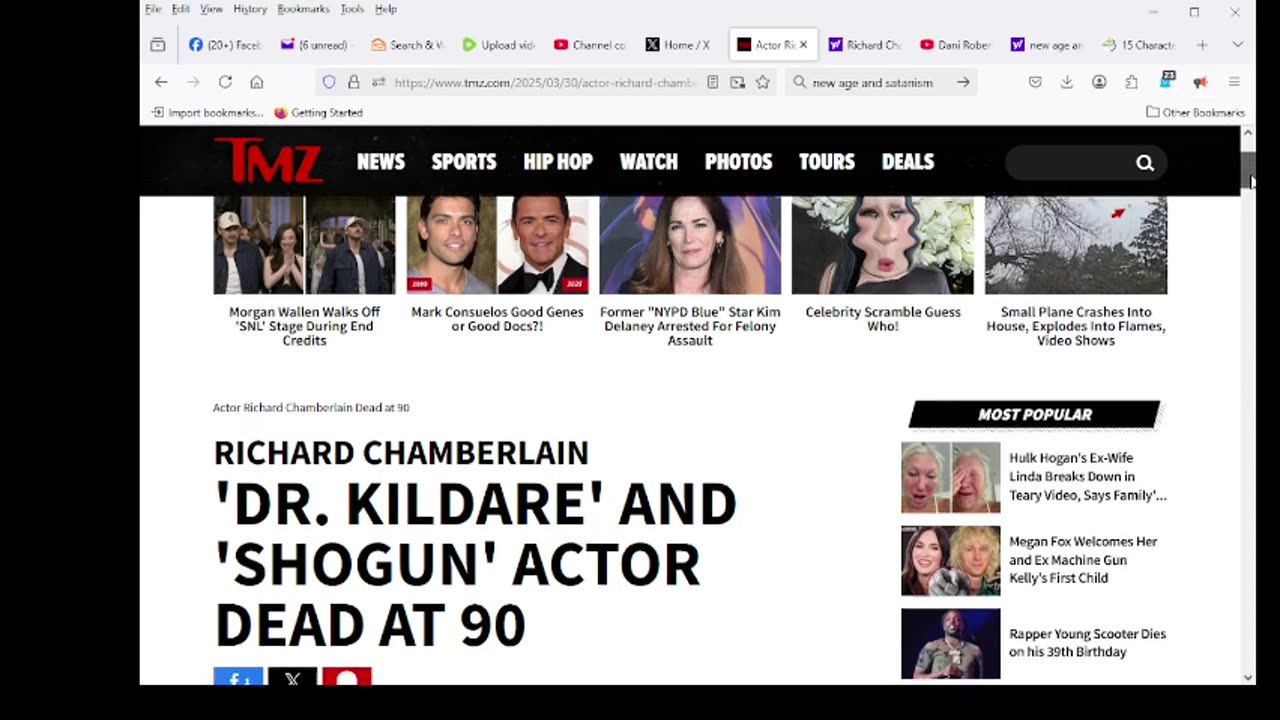This screenshot has width=1280, height=720.
Task: Open the TMZ PHOTOS section
Action: (x=739, y=162)
